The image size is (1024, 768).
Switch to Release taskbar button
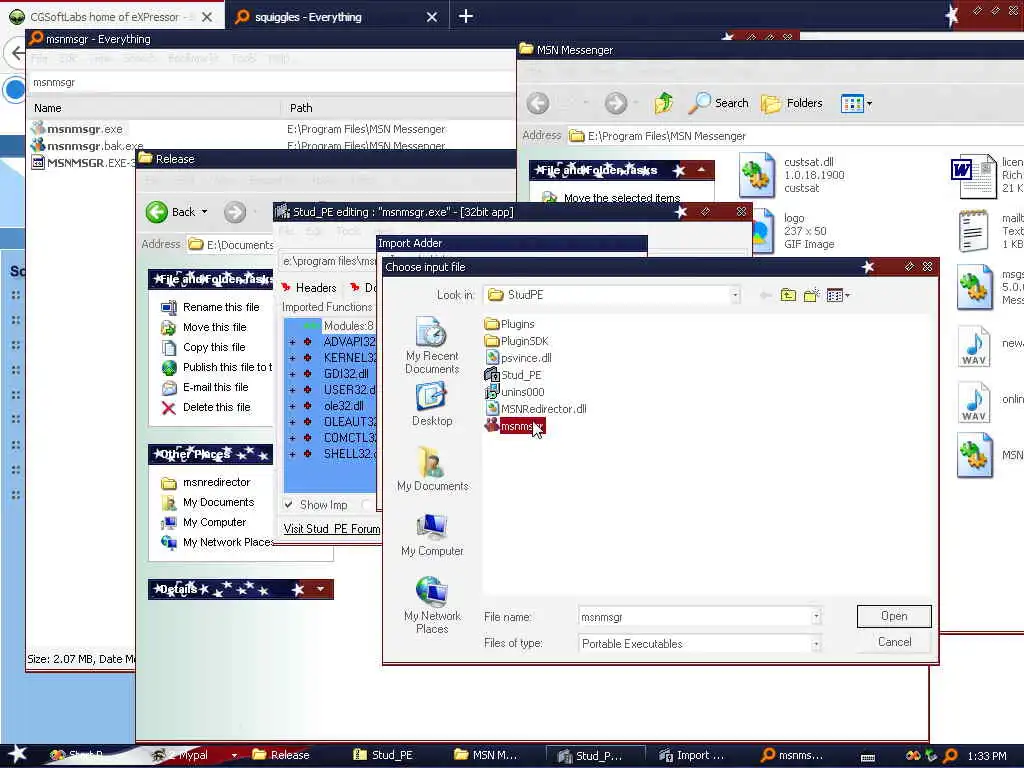(282, 755)
